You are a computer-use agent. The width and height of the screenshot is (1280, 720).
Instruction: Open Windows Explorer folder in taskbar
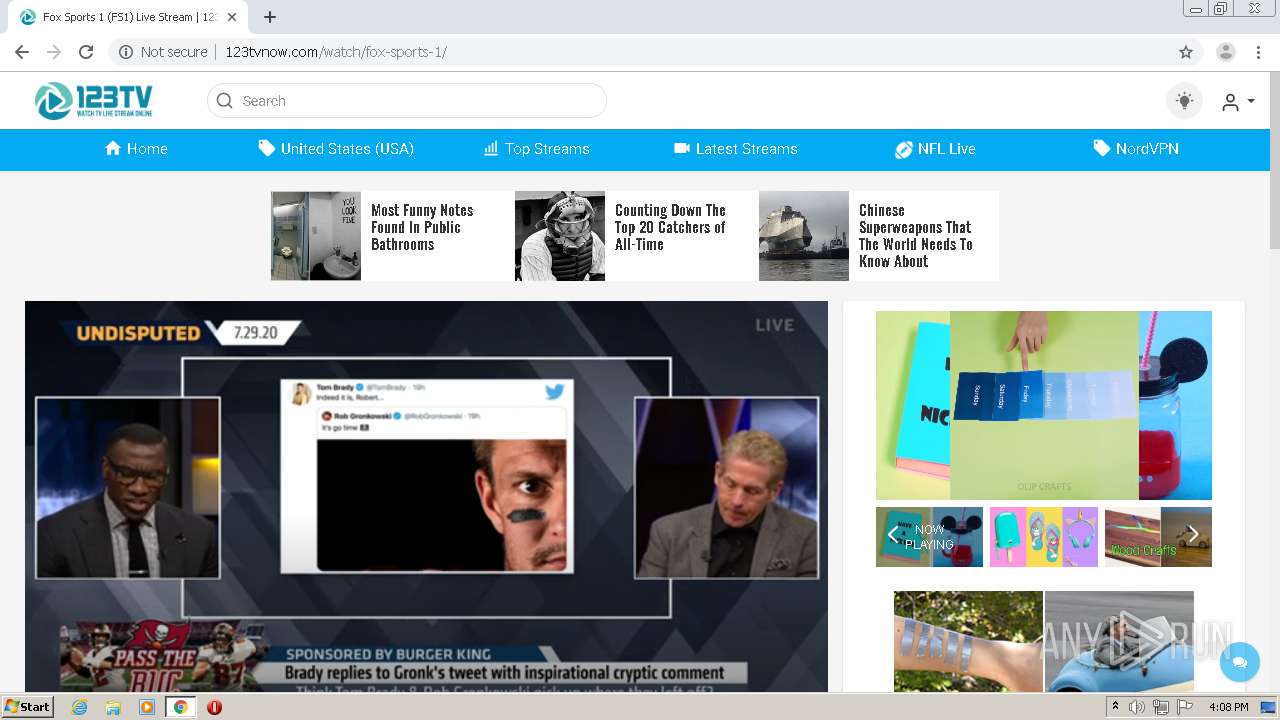pos(113,707)
